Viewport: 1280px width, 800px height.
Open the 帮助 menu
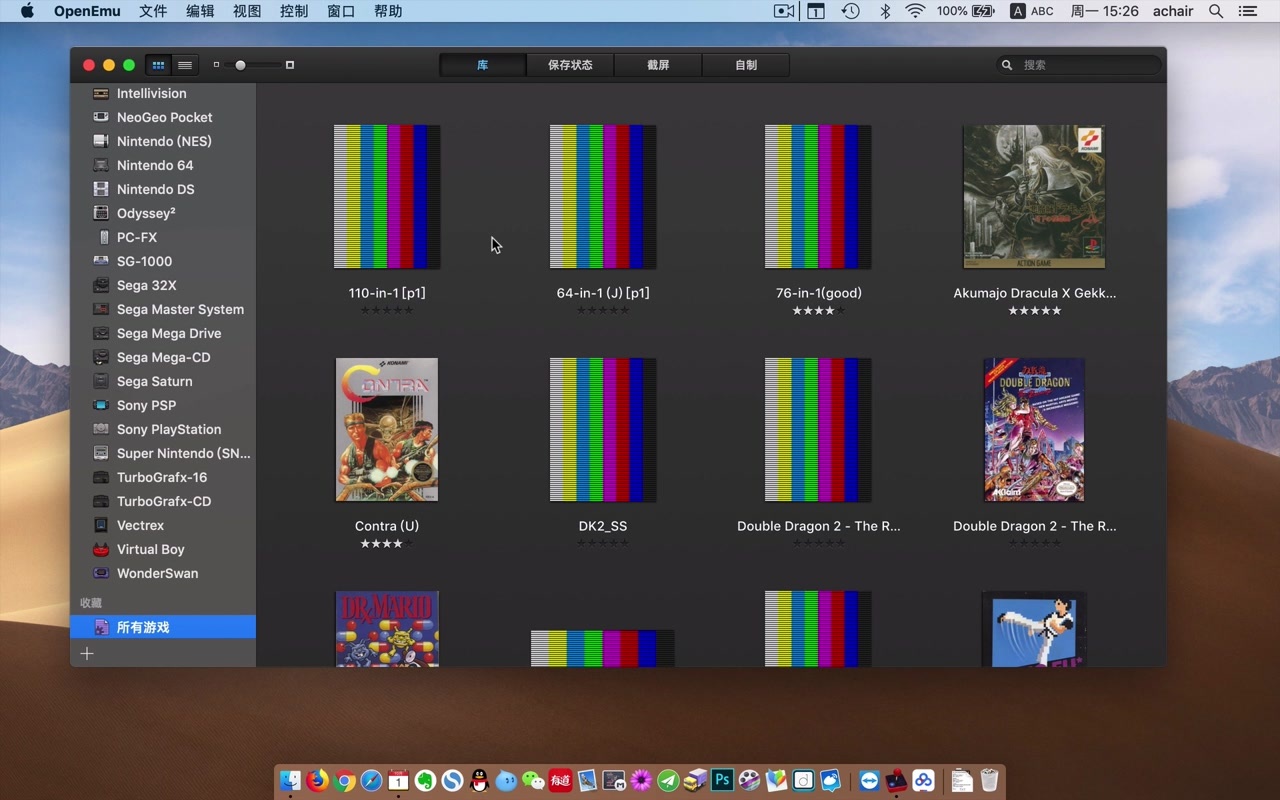coord(388,11)
